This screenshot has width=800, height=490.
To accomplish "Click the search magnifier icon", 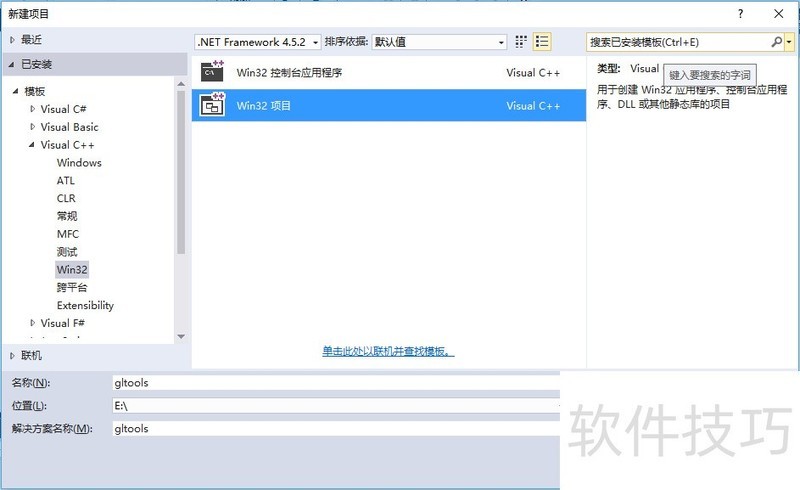I will [x=777, y=42].
